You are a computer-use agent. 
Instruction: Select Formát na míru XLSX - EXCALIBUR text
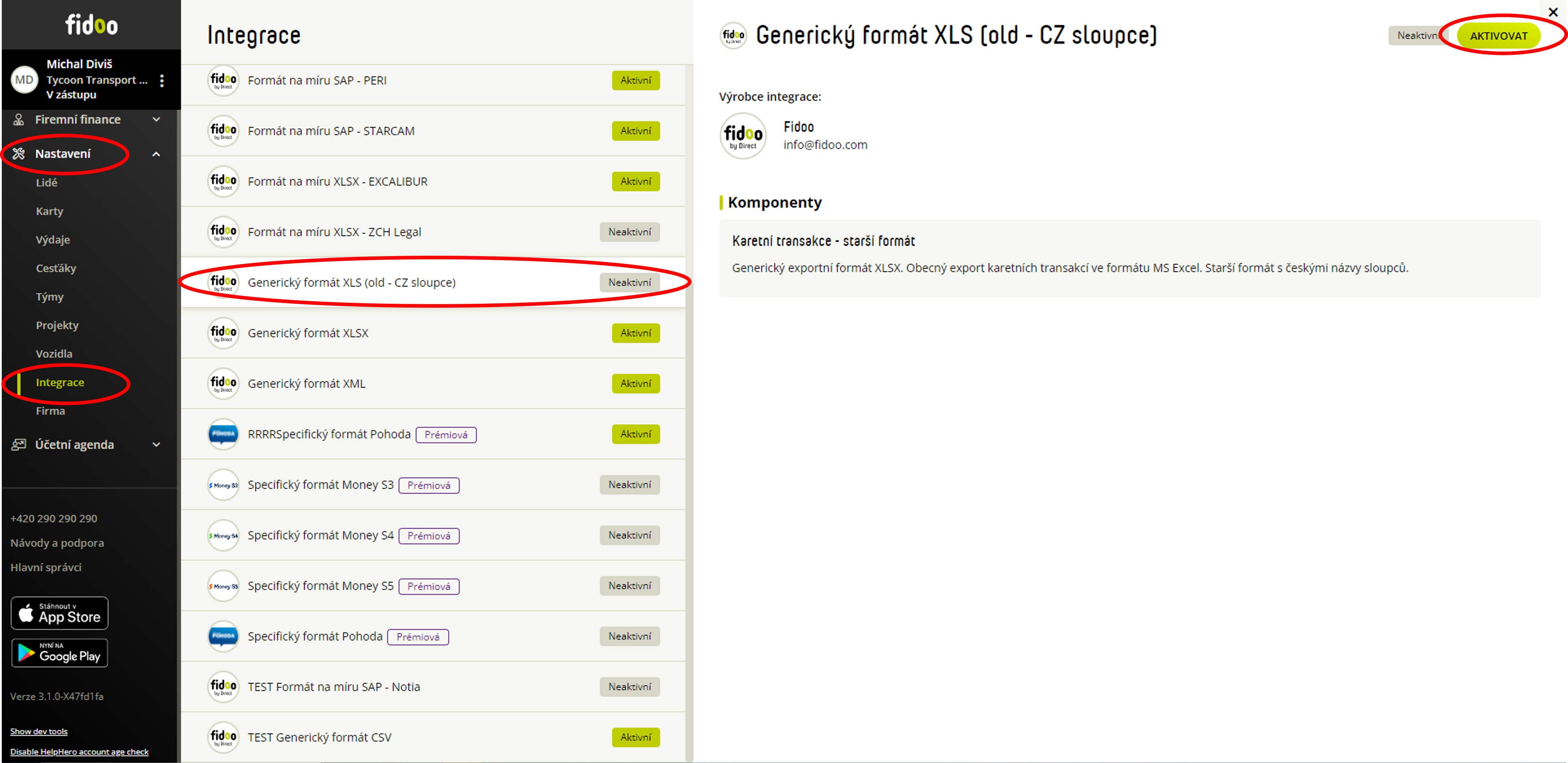[338, 181]
